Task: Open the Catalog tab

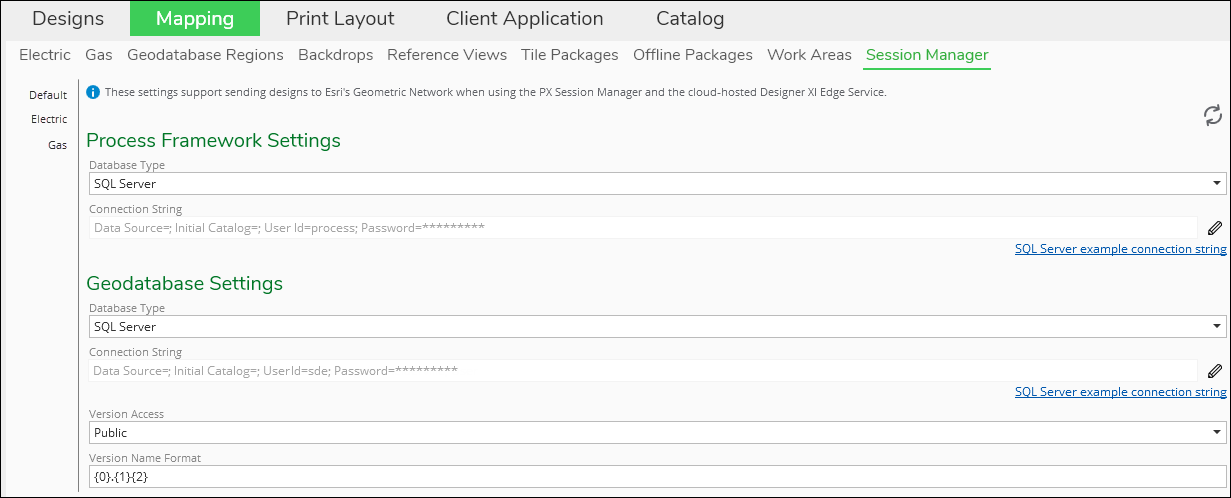Action: [690, 19]
